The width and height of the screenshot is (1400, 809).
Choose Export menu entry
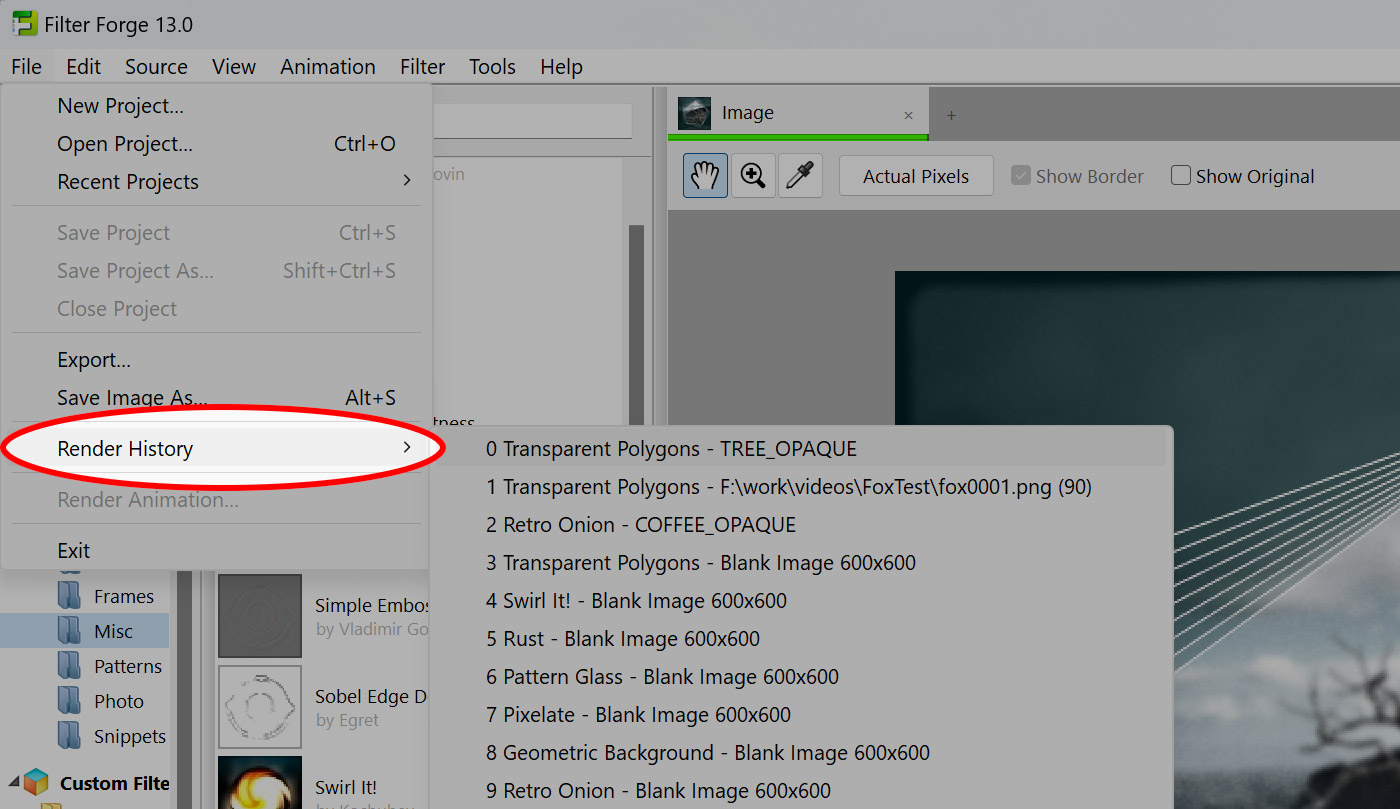click(x=216, y=360)
